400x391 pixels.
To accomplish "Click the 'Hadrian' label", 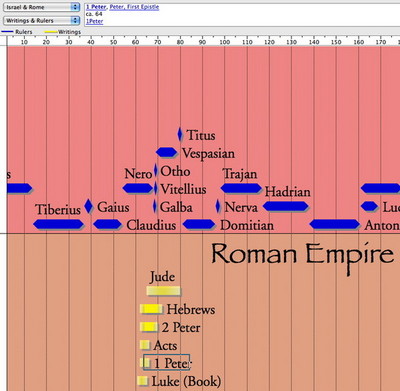I will pos(288,192).
